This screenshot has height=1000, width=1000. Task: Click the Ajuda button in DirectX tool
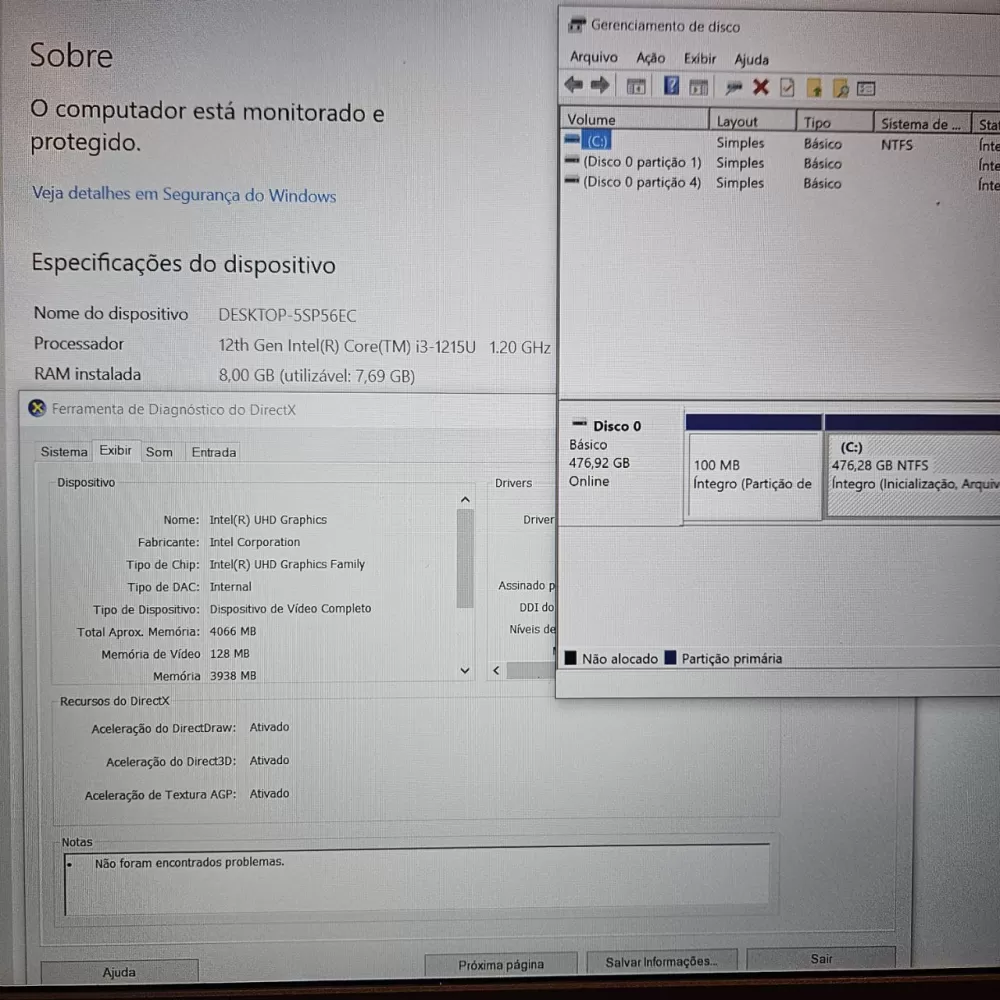pyautogui.click(x=119, y=972)
